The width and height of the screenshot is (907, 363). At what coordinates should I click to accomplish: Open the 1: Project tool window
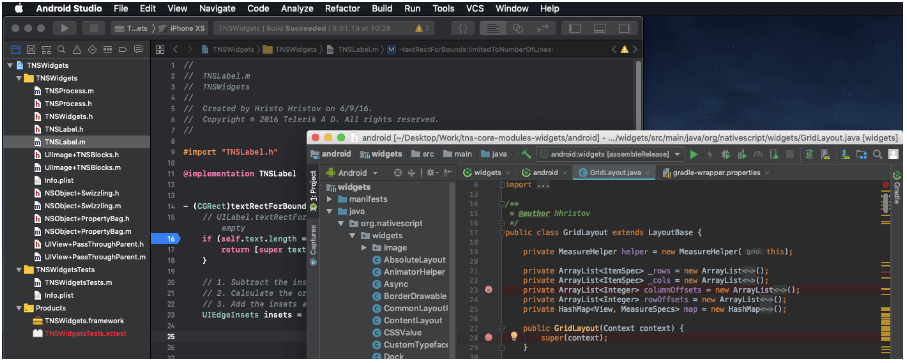[x=314, y=191]
